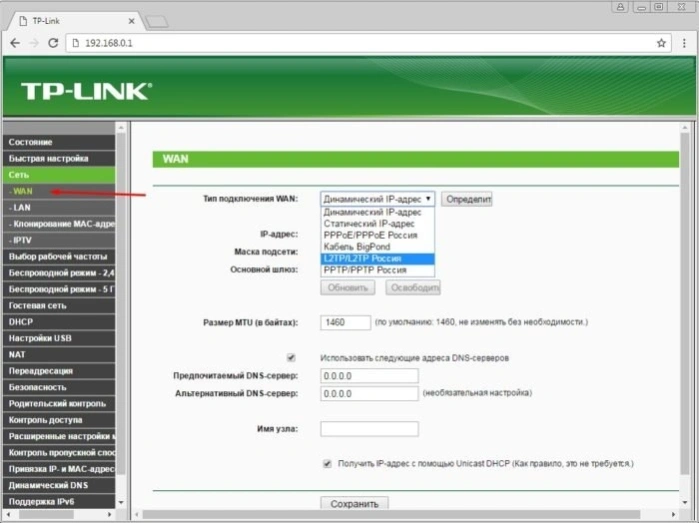Click sidebar horizontal scroll right arrow
Screen dimensions: 699x523
[x=110, y=515]
